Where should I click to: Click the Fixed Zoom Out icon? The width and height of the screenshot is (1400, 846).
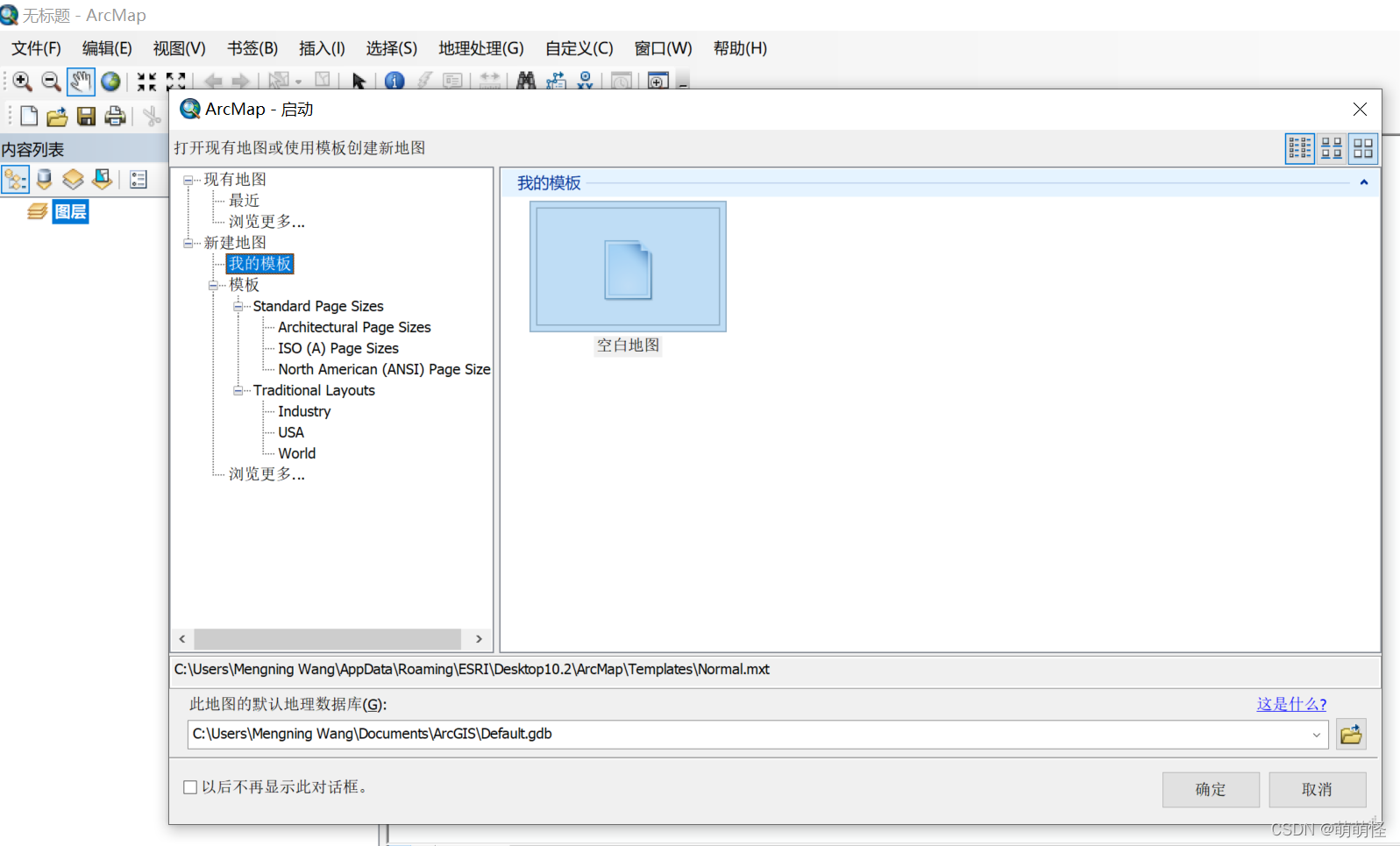click(x=175, y=82)
